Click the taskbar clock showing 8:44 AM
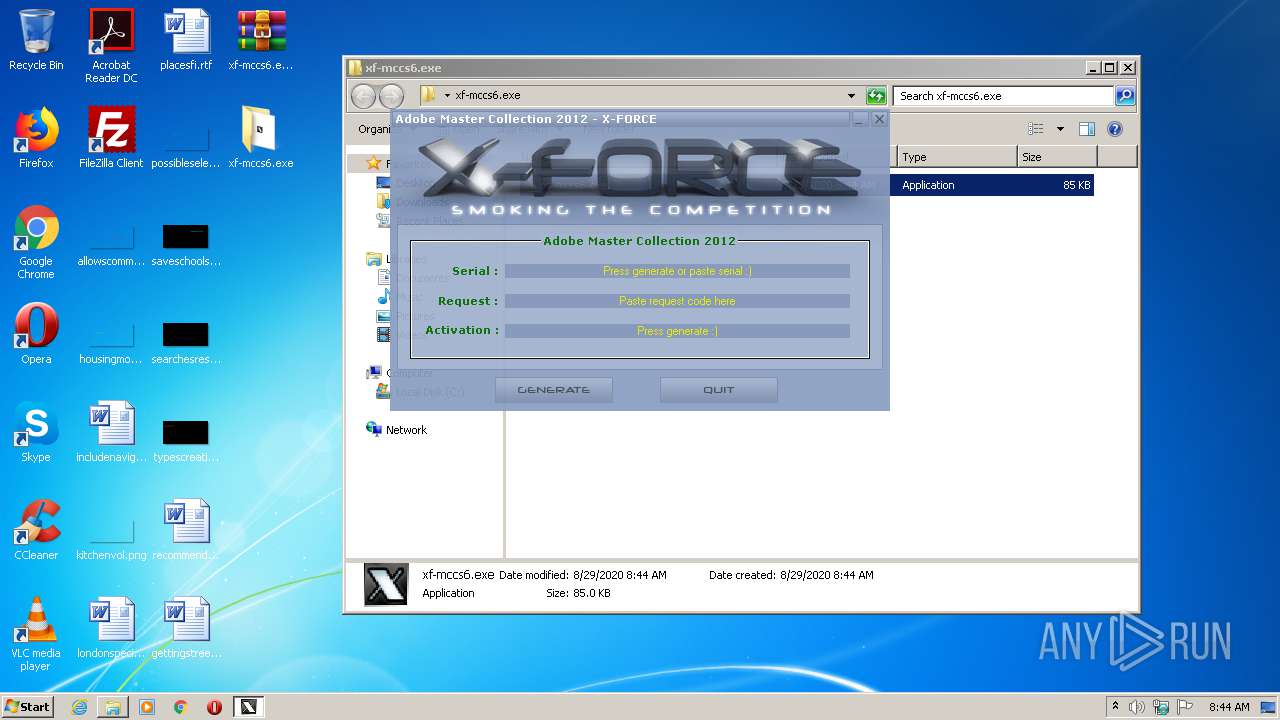 pos(1228,707)
